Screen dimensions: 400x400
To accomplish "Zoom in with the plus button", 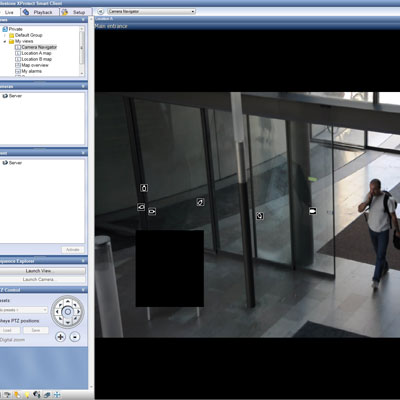I will 60,337.
